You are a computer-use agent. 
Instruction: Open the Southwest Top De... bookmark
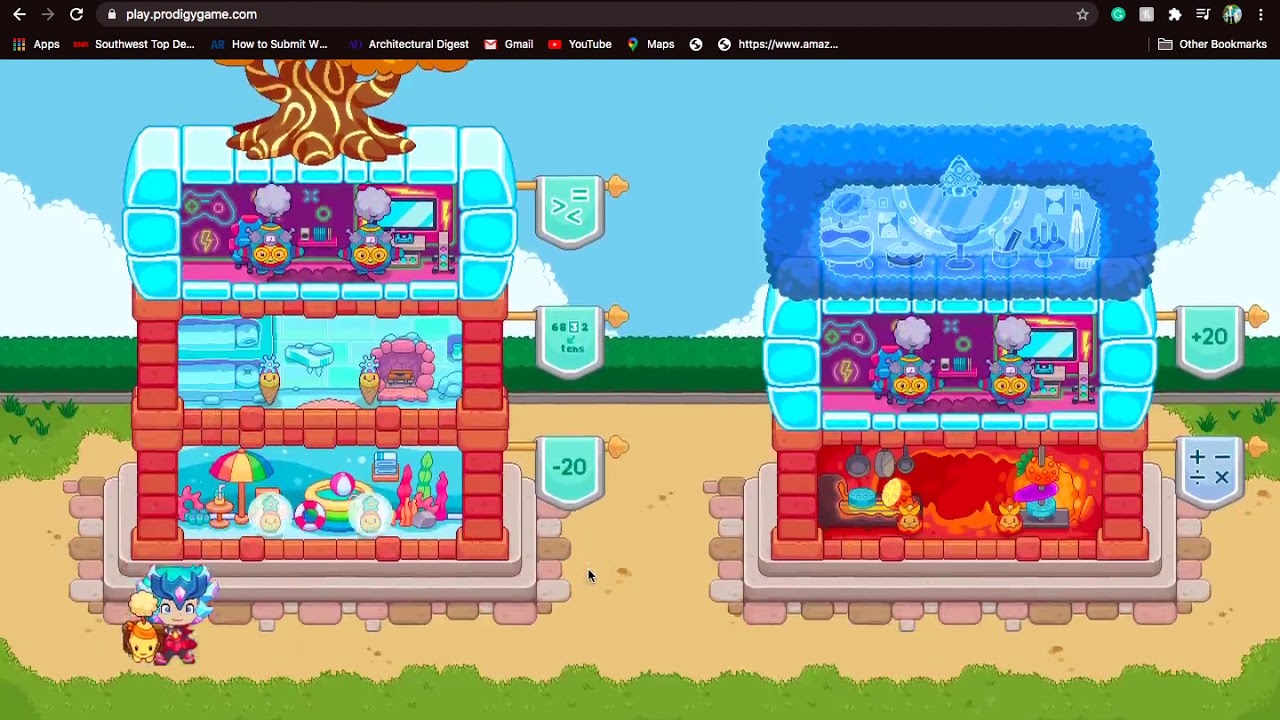click(x=133, y=44)
